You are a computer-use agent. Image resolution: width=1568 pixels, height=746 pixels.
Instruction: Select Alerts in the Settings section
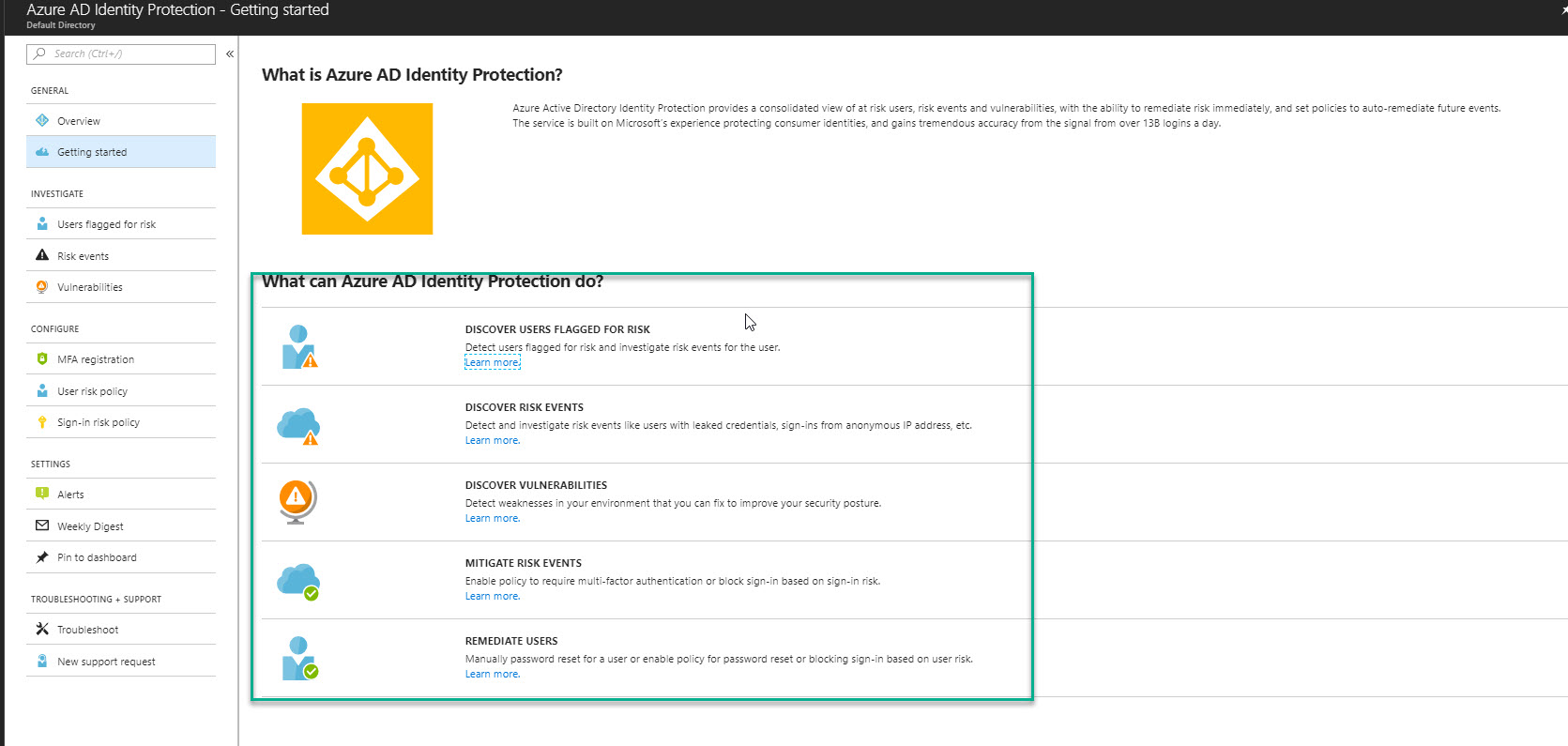[70, 495]
